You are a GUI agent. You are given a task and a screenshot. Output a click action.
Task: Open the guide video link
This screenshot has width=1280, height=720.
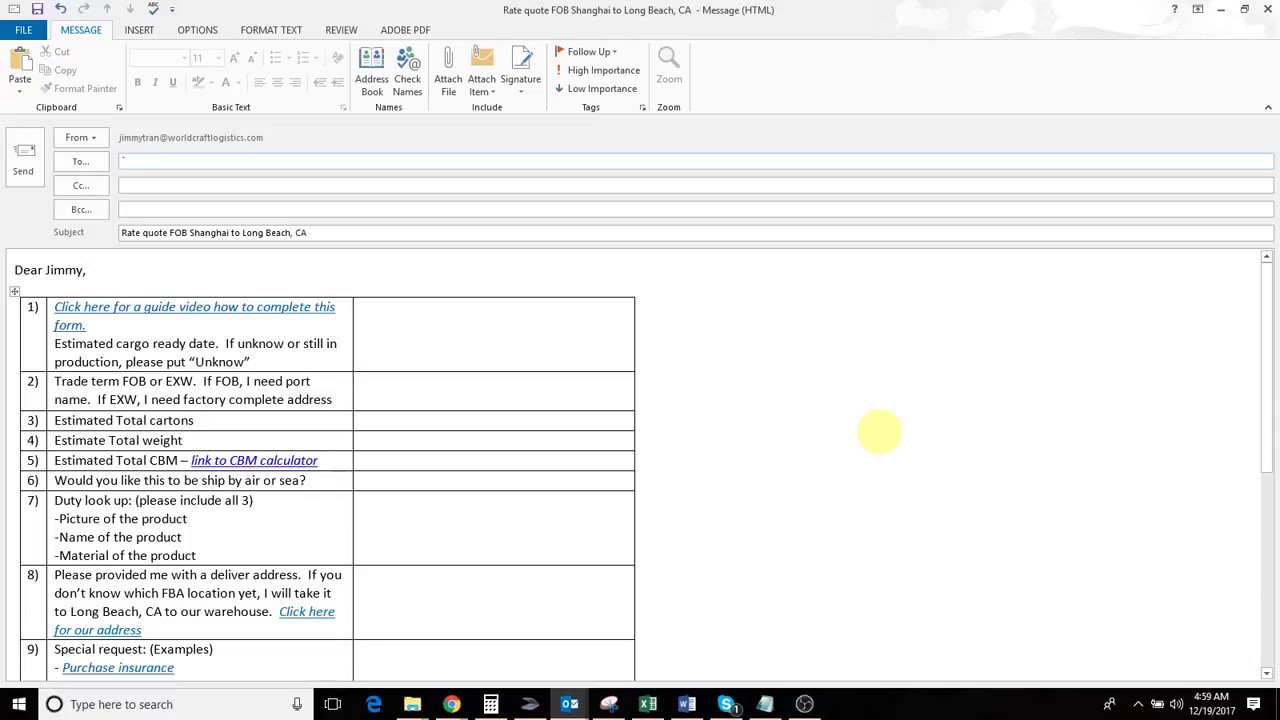(x=194, y=316)
